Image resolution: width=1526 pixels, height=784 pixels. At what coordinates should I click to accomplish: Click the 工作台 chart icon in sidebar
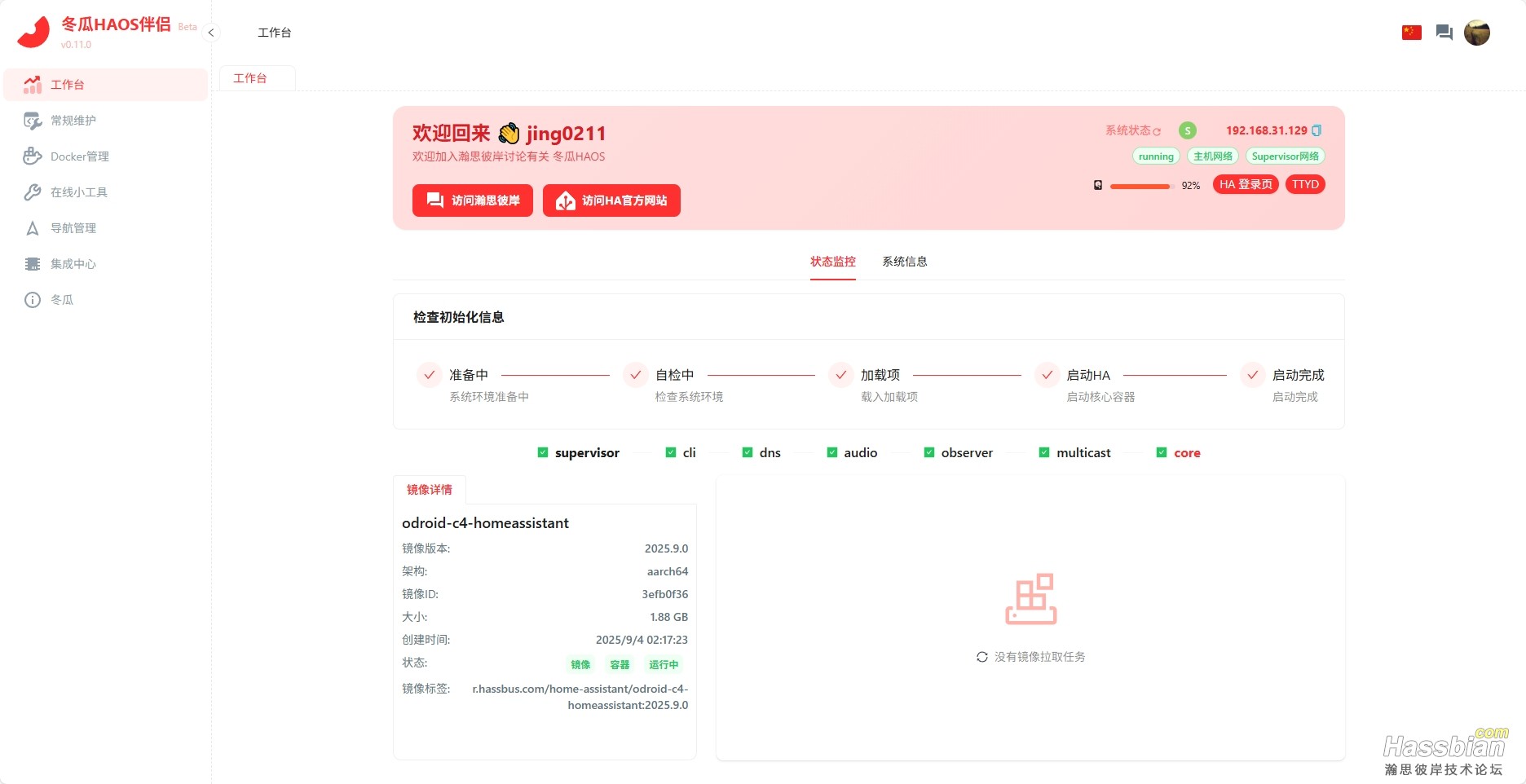33,85
